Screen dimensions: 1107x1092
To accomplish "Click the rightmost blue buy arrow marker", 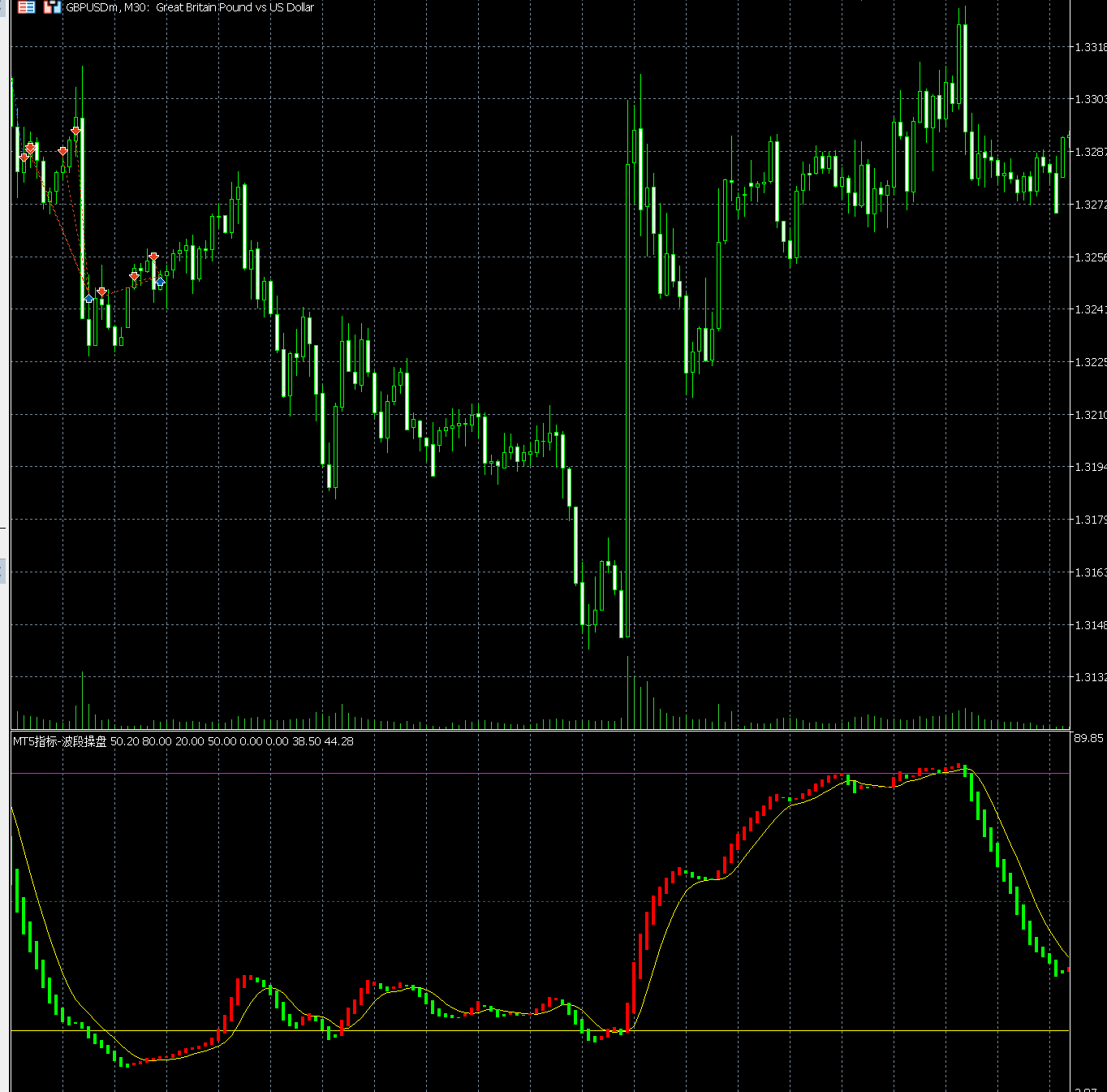I will (x=160, y=281).
